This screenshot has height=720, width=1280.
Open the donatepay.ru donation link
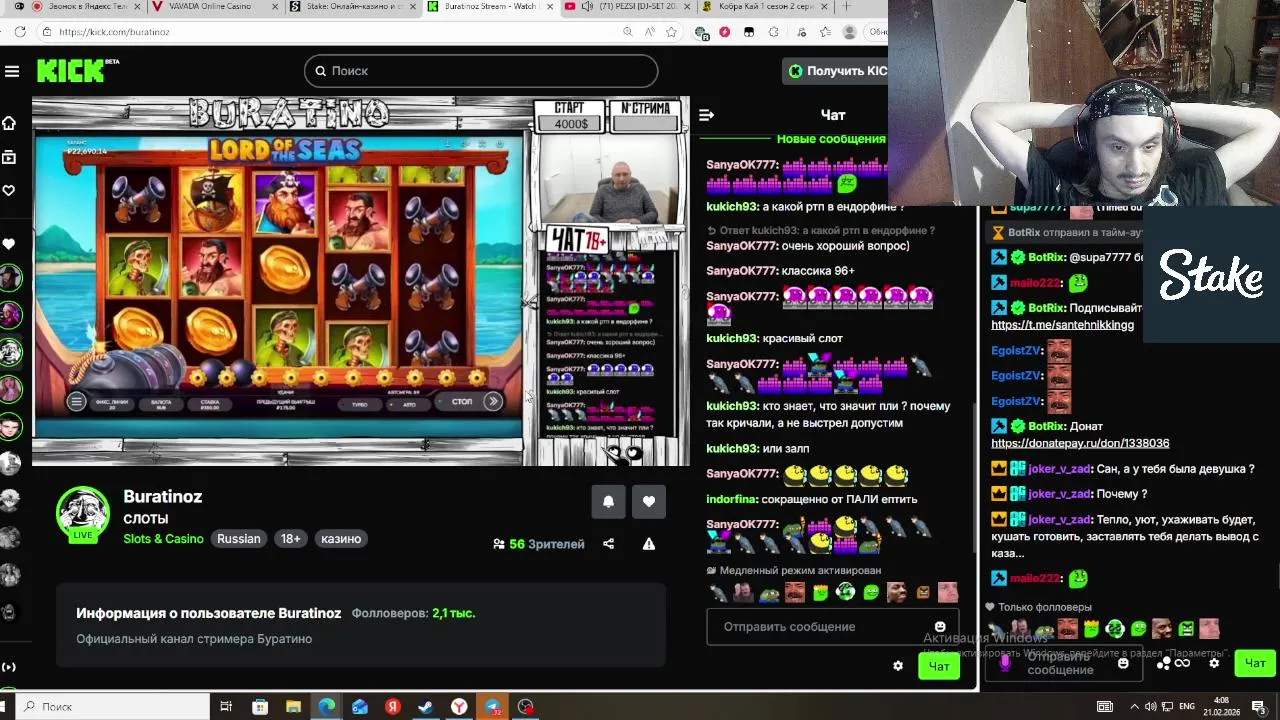click(1080, 443)
